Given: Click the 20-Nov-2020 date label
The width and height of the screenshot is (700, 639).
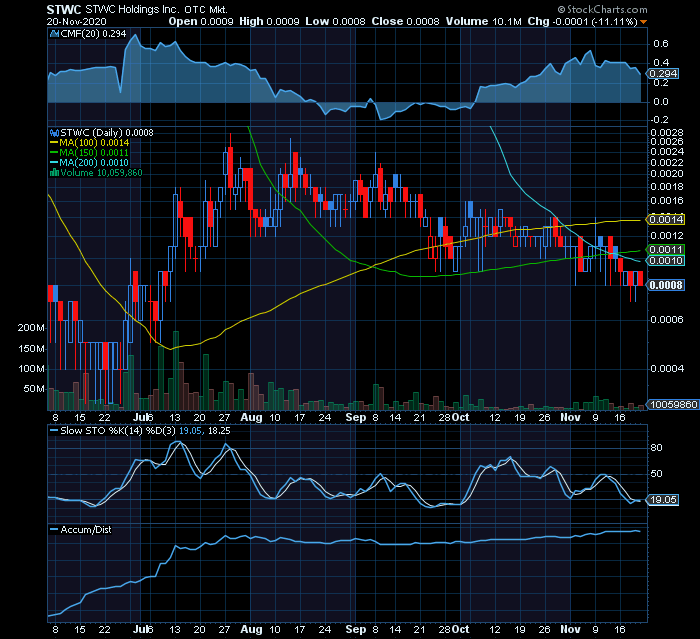Looking at the screenshot, I should [77, 21].
